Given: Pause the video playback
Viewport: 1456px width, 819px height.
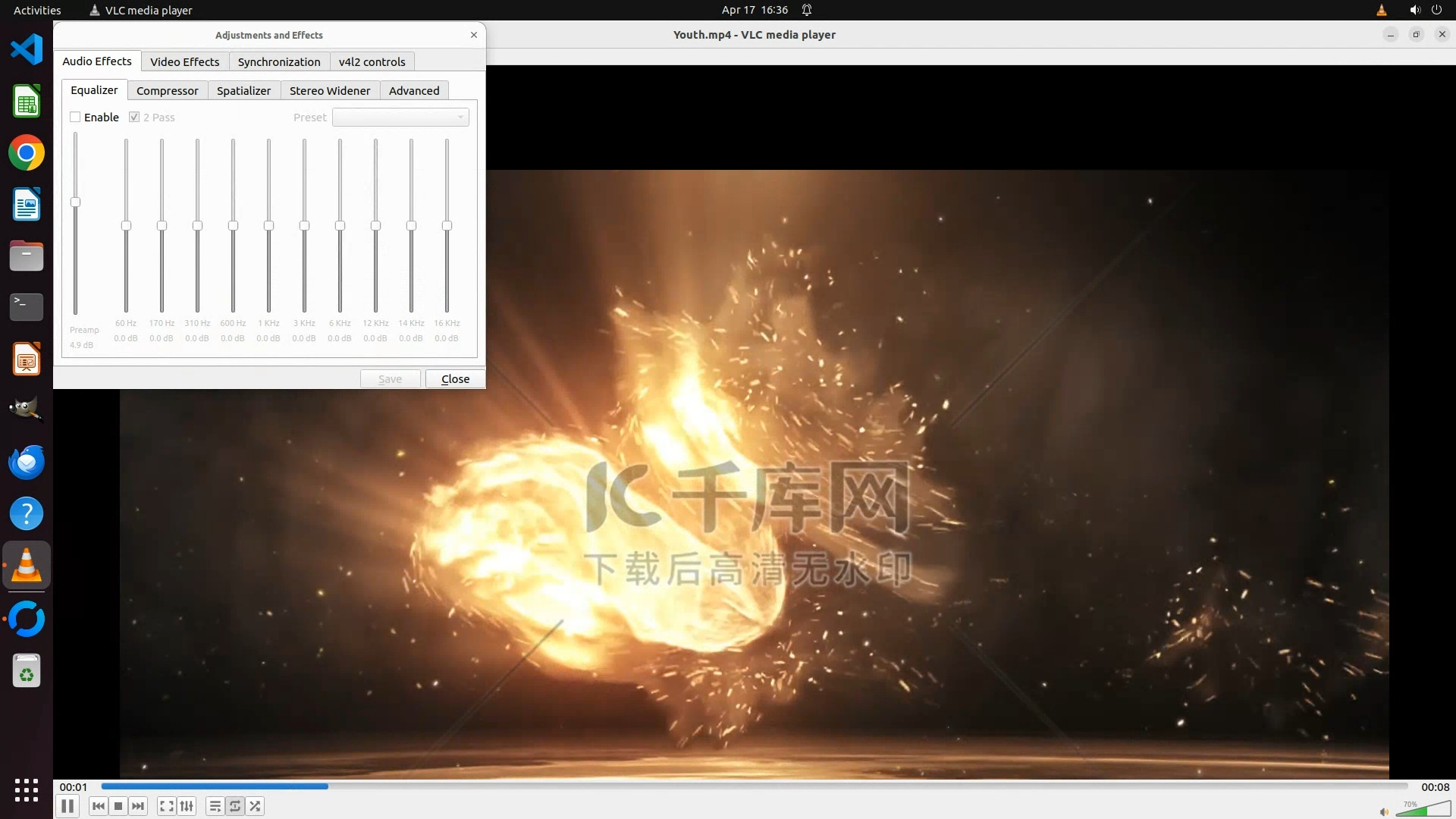Looking at the screenshot, I should click(67, 806).
